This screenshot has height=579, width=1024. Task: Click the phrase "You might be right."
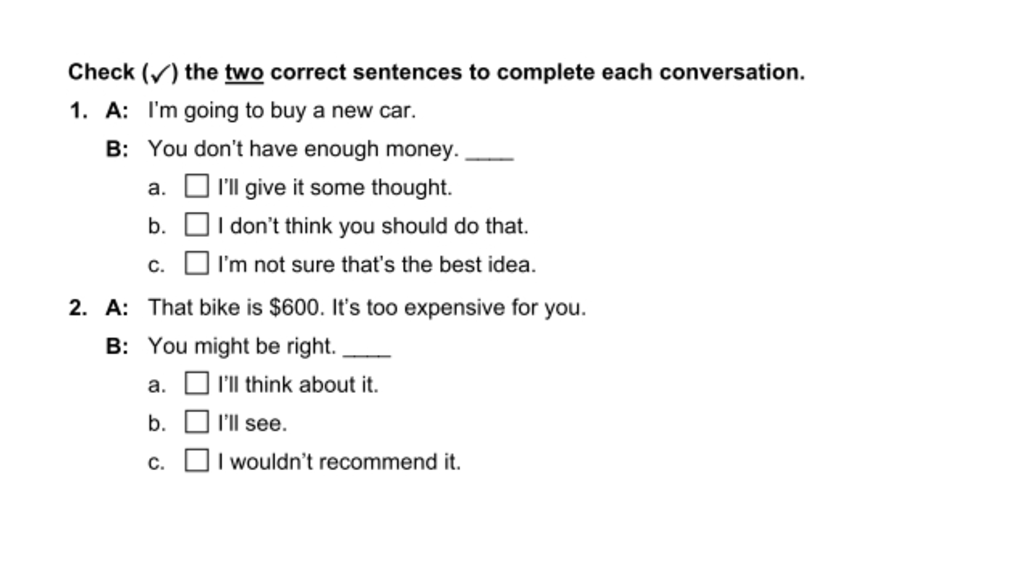[x=242, y=346]
